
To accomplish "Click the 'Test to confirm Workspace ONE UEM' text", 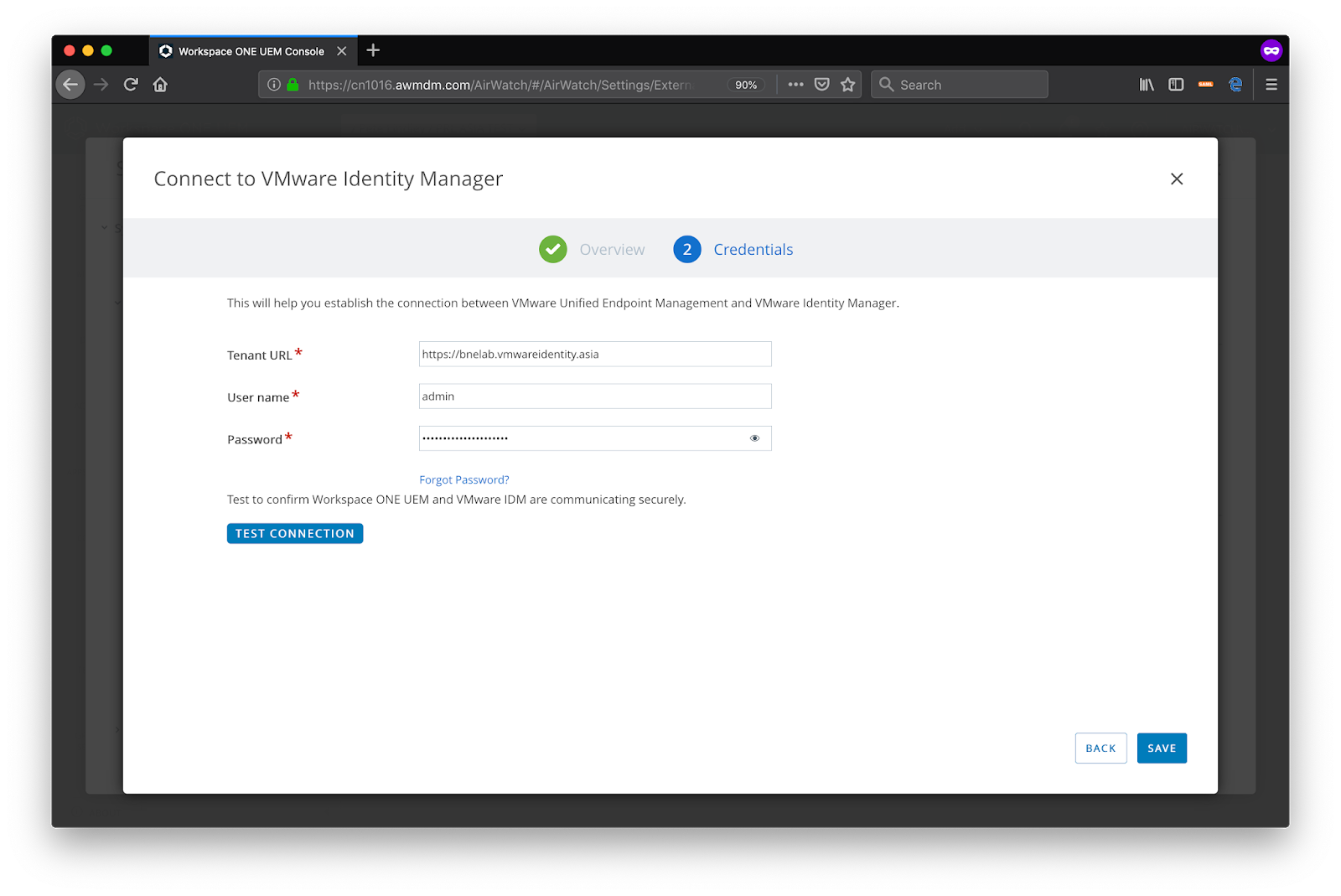I will [457, 500].
